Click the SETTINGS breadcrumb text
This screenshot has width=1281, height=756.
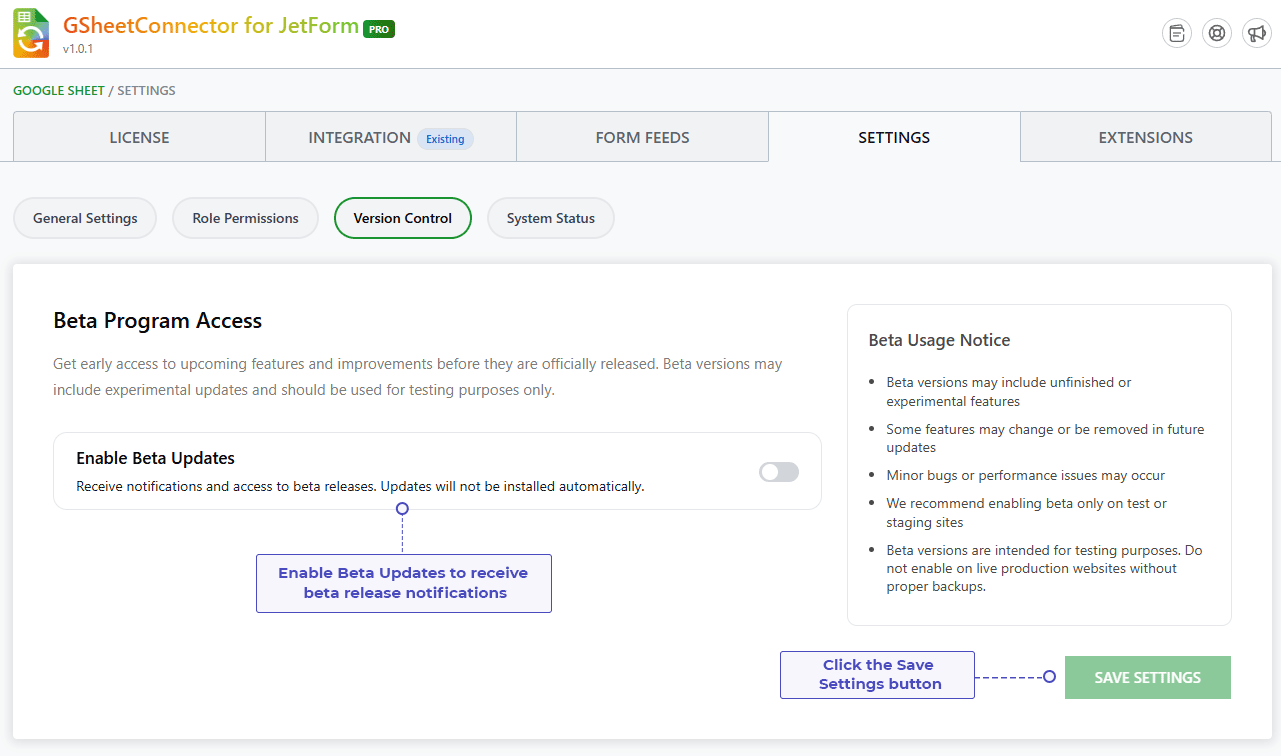point(146,90)
